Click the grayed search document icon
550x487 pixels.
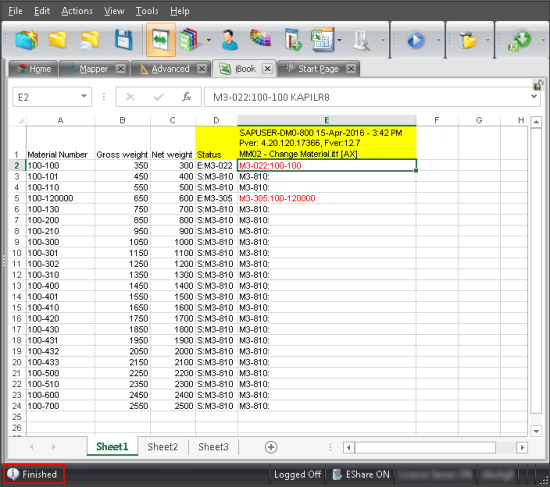point(361,40)
